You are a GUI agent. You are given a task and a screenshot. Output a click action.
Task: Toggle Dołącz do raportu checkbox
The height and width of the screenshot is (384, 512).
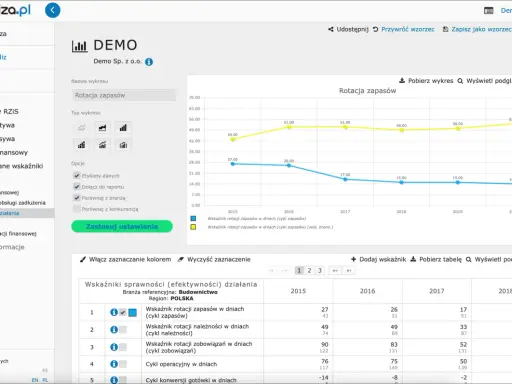[77, 186]
